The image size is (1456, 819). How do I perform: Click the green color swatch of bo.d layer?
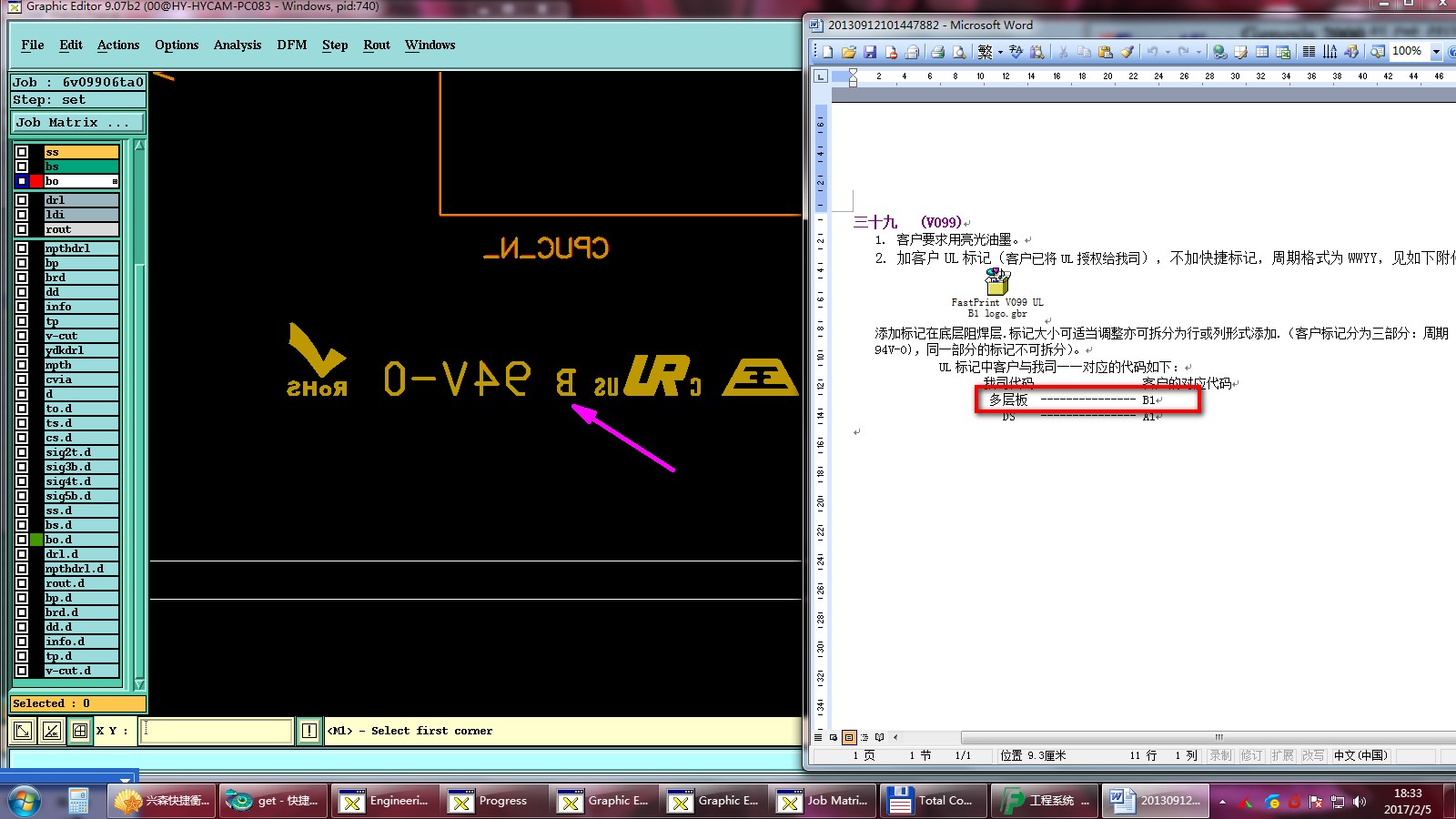[x=36, y=540]
